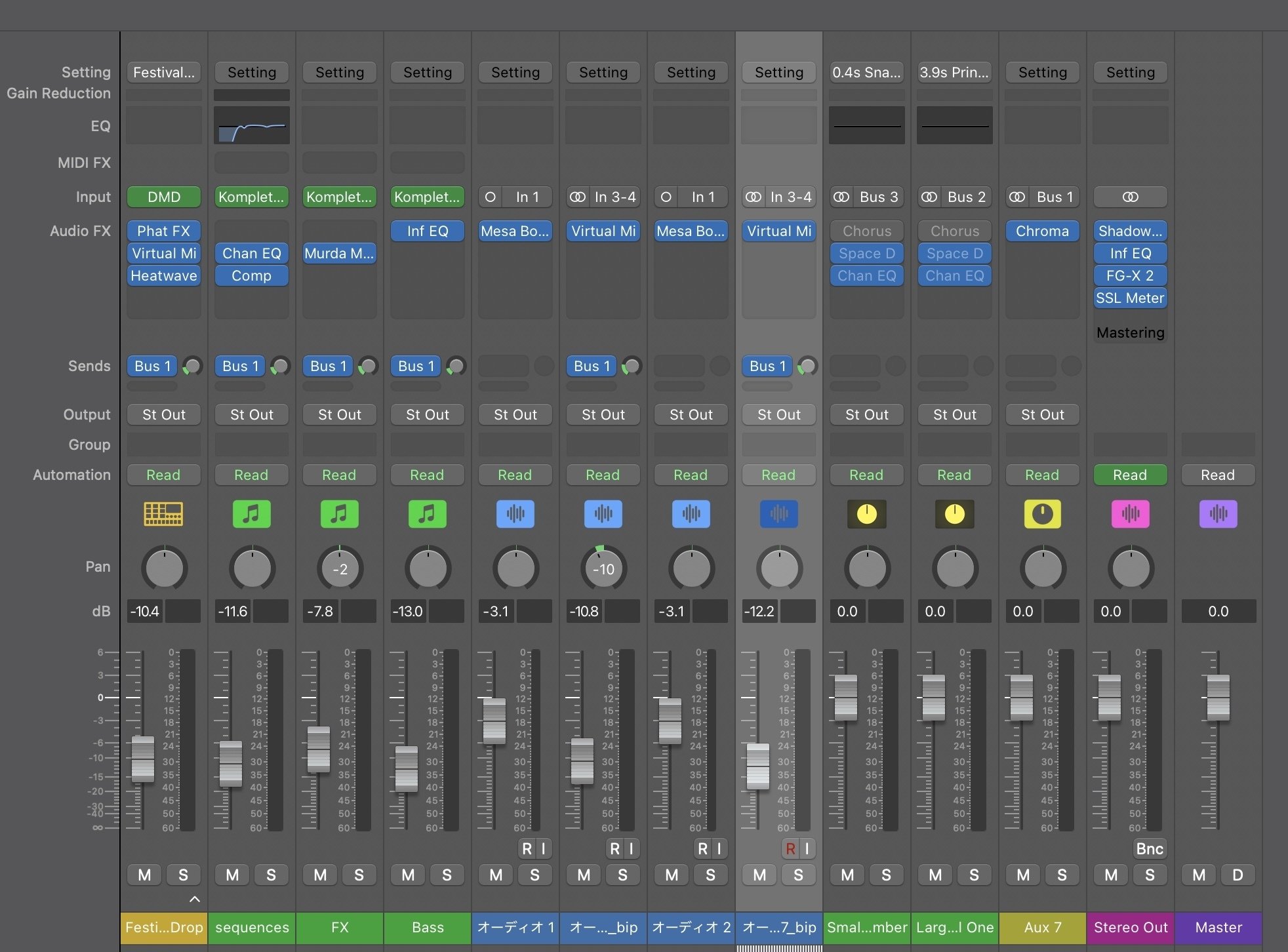1288x952 pixels.
Task: Click the -13.0 dB value field on Bass
Action: [x=408, y=611]
